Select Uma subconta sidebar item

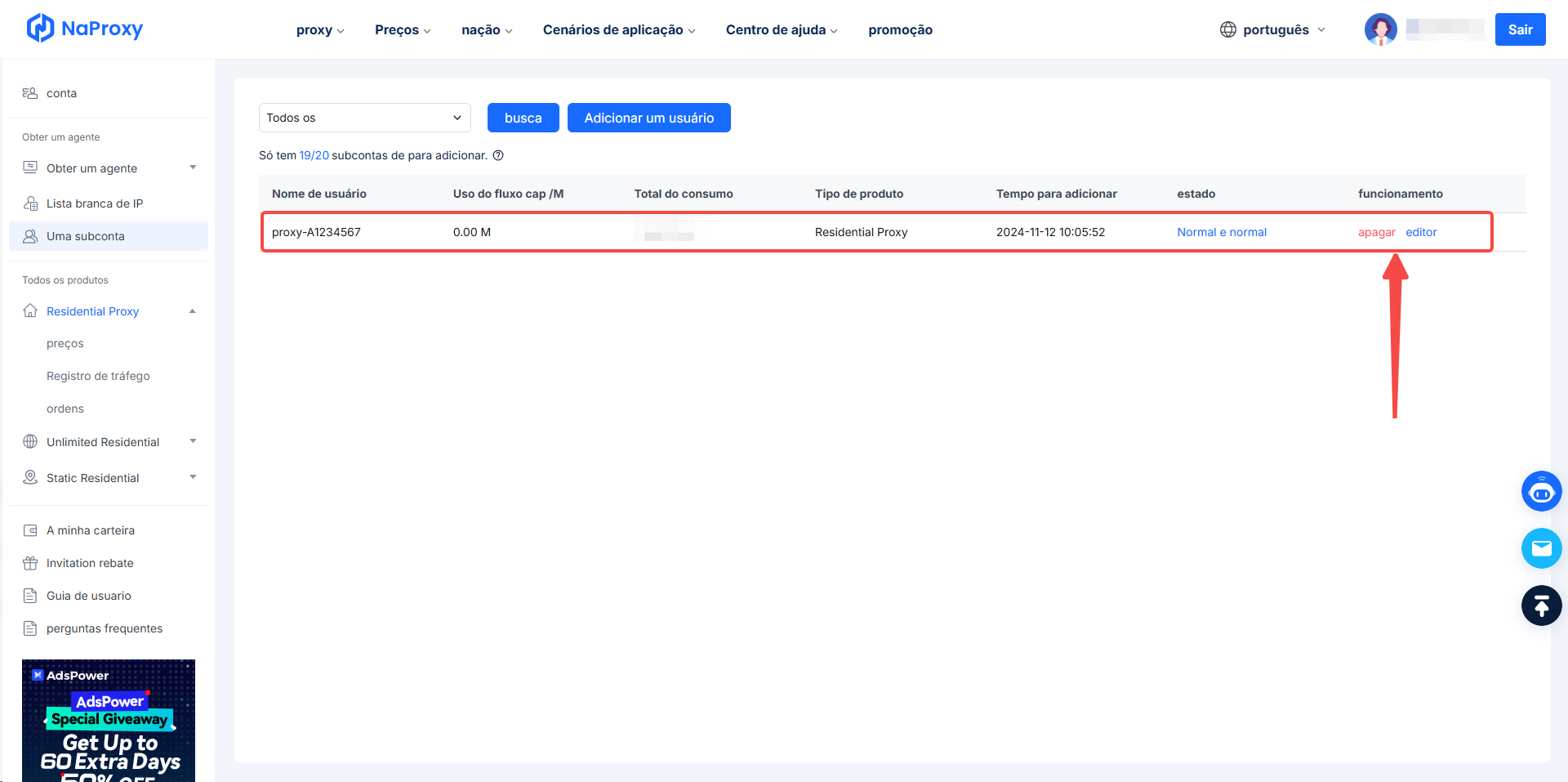pos(109,236)
